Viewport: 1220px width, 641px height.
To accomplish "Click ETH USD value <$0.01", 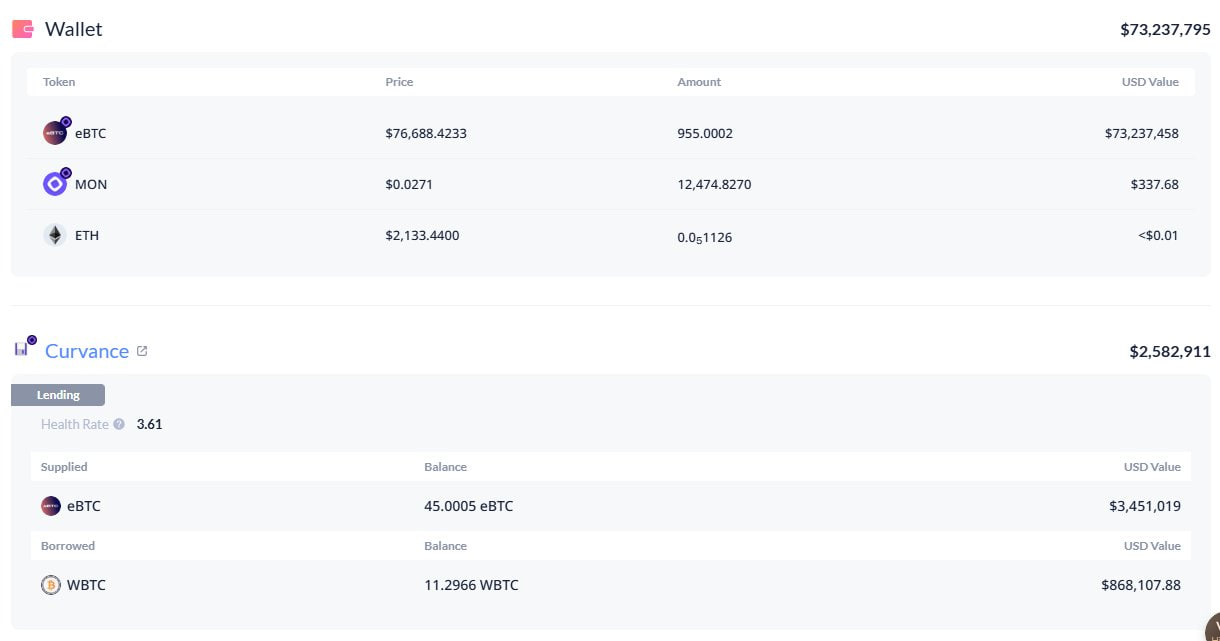I will coord(1159,236).
